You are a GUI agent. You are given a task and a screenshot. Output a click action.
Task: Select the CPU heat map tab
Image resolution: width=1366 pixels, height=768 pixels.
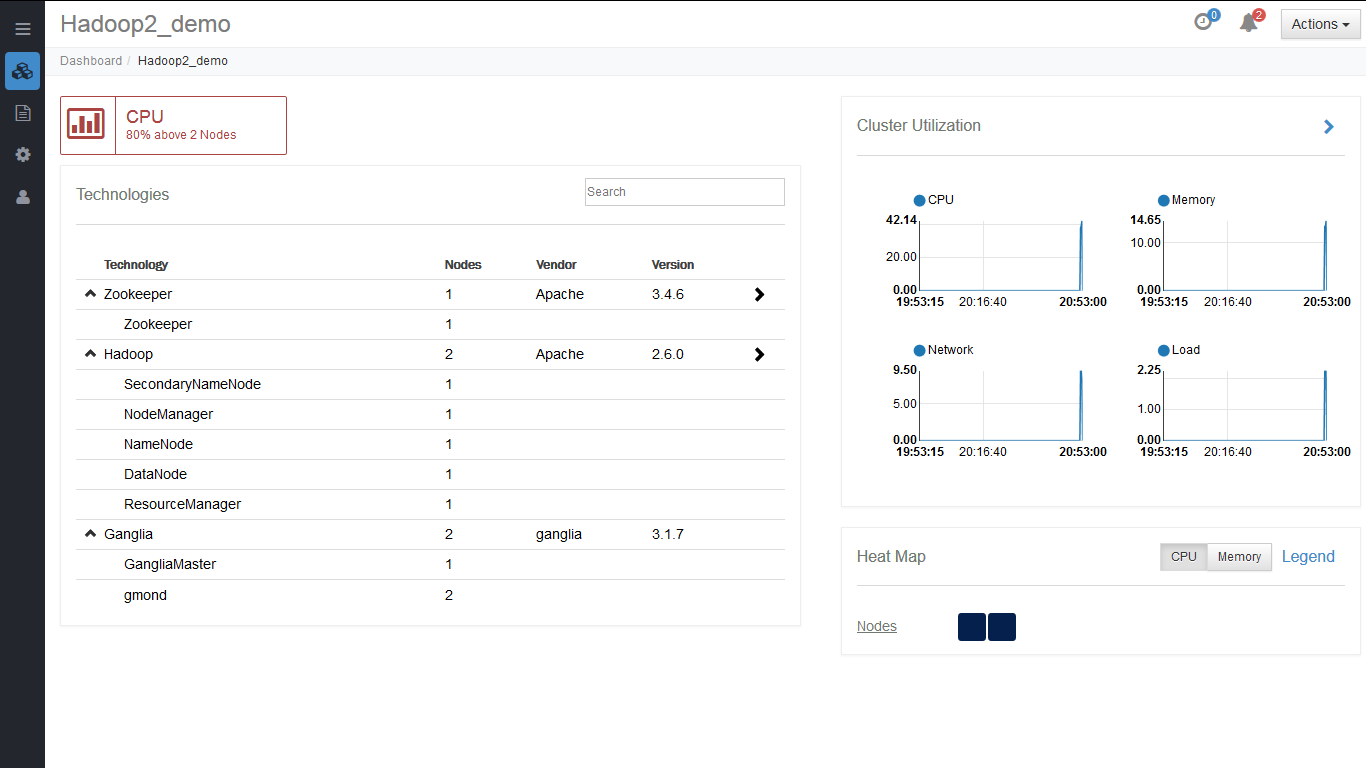[x=1184, y=557]
